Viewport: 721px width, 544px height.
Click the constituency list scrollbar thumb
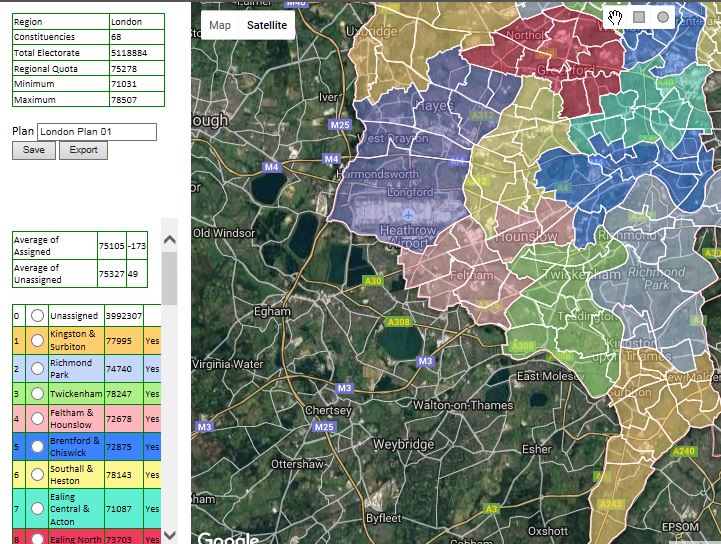click(170, 278)
